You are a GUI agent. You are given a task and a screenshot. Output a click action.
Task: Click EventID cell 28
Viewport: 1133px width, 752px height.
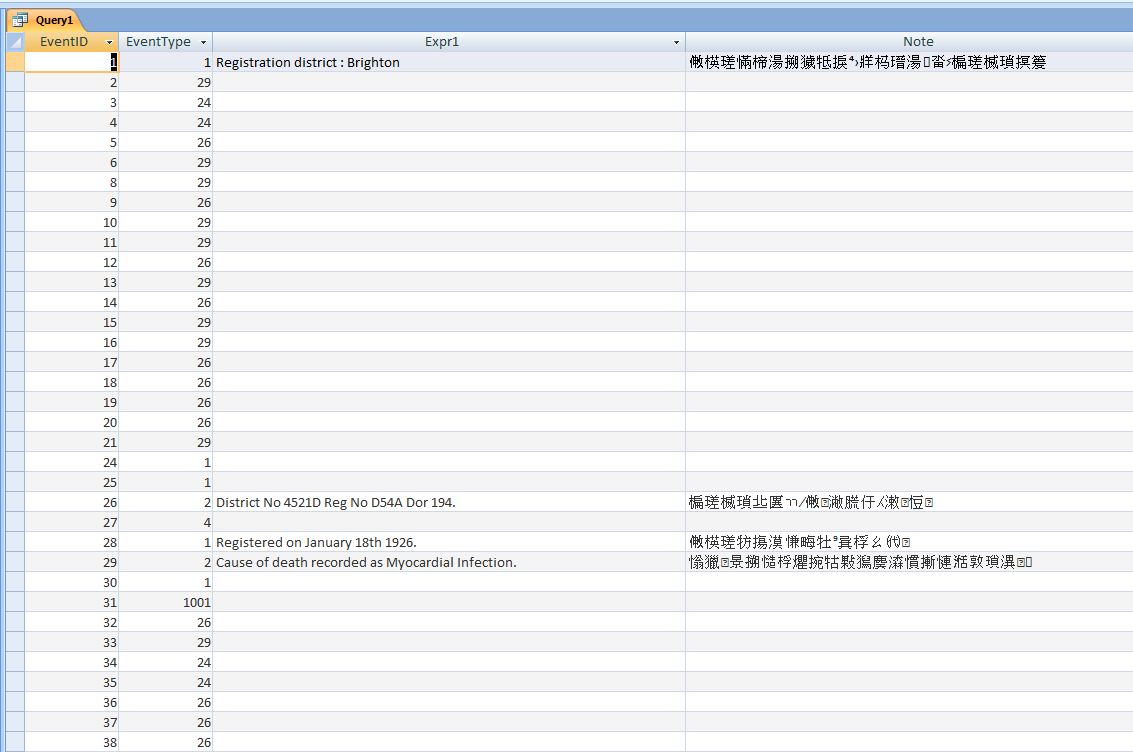pyautogui.click(x=72, y=543)
